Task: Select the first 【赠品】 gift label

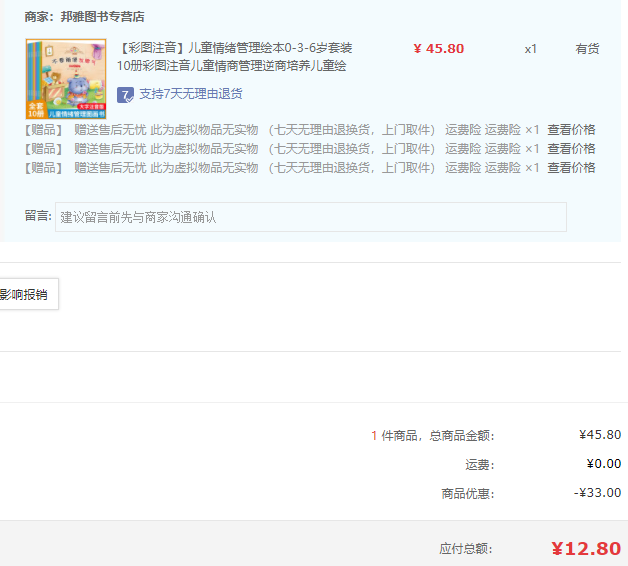Action: point(43,130)
